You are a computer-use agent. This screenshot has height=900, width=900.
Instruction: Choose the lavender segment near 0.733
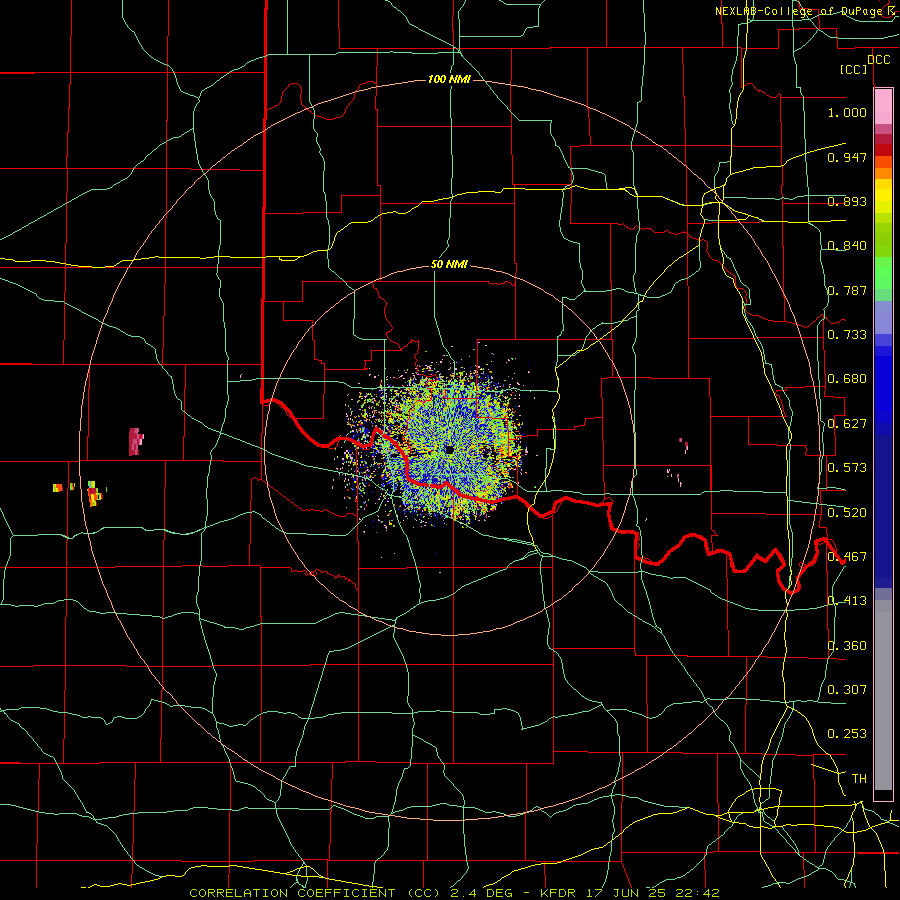[883, 317]
